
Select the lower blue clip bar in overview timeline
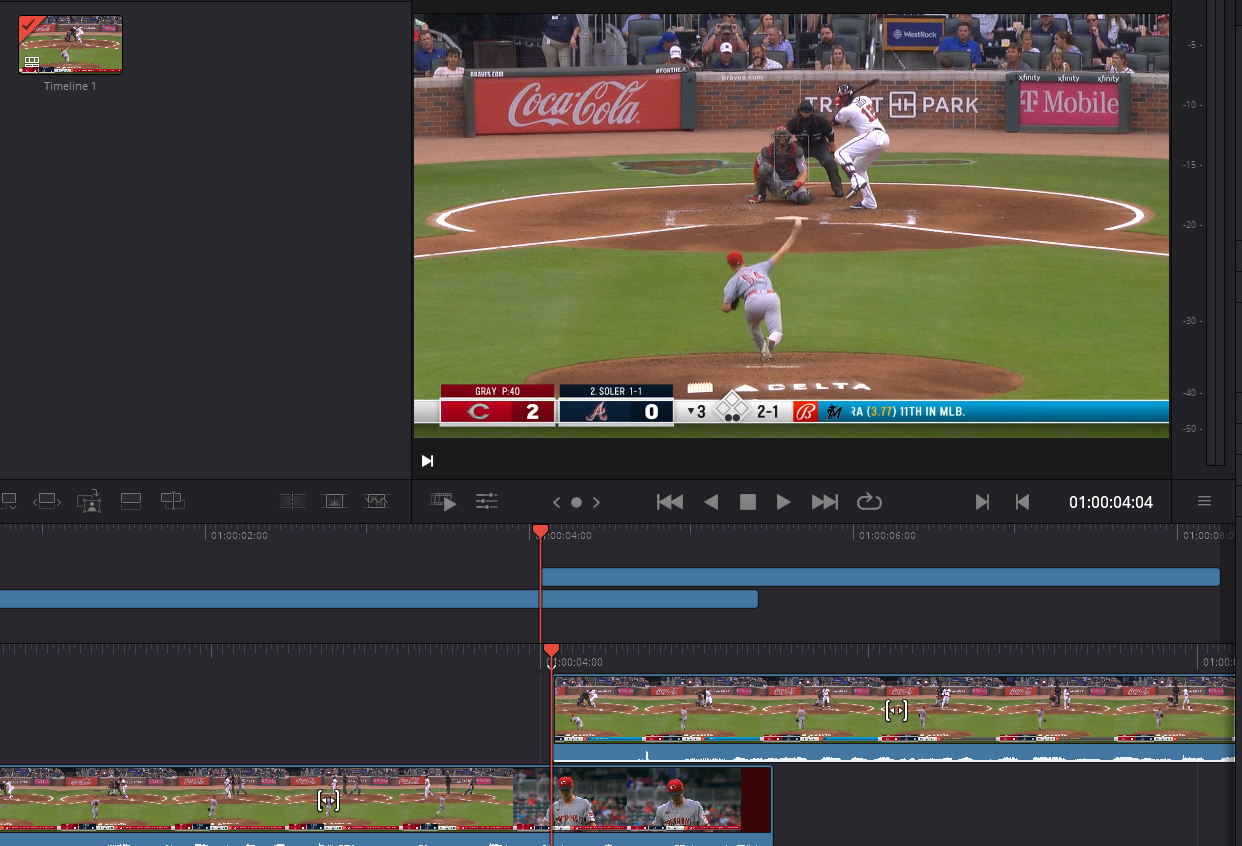[x=379, y=599]
